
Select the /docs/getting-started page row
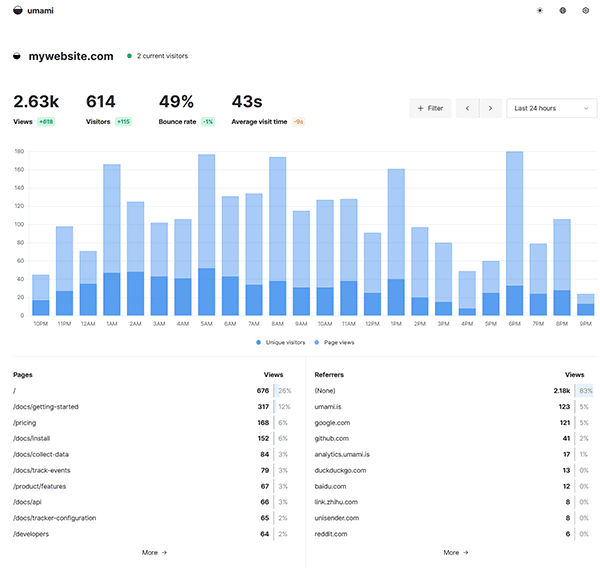152,407
